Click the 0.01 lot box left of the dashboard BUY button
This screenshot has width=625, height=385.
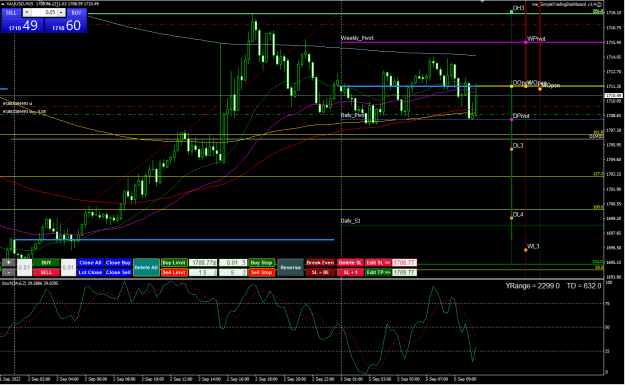click(x=24, y=267)
